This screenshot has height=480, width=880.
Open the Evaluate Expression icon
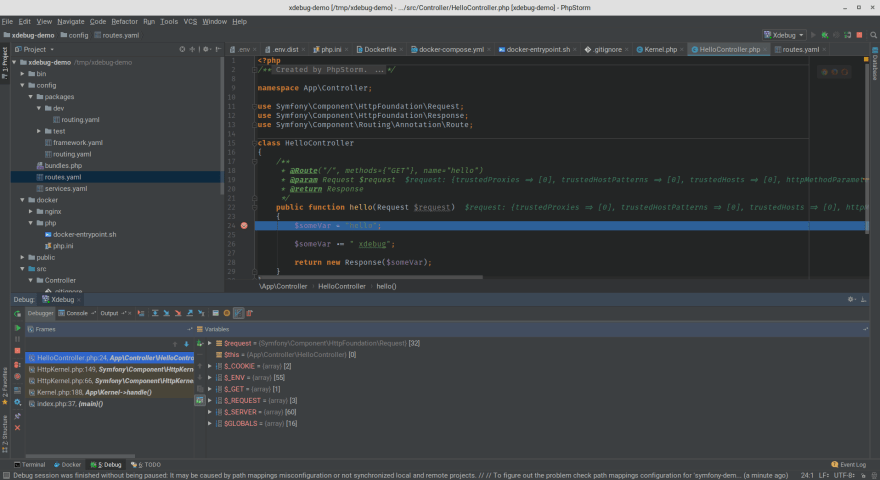tap(216, 313)
